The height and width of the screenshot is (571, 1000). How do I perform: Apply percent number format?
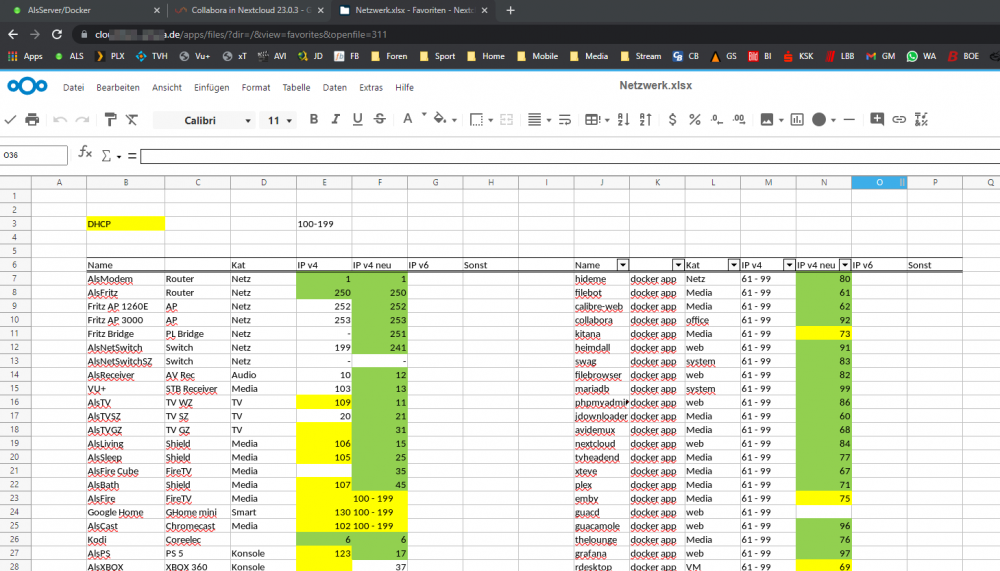[695, 119]
